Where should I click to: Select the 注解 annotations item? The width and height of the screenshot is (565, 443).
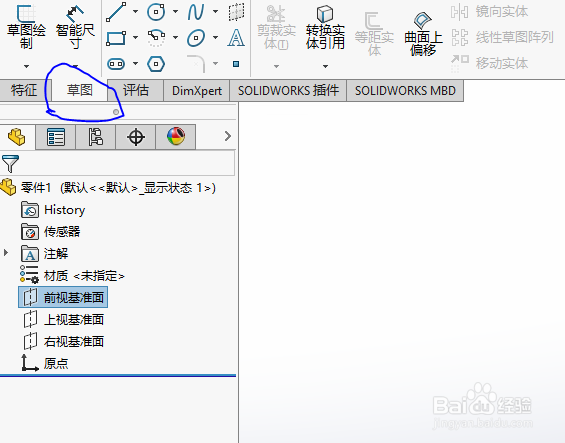point(45,254)
